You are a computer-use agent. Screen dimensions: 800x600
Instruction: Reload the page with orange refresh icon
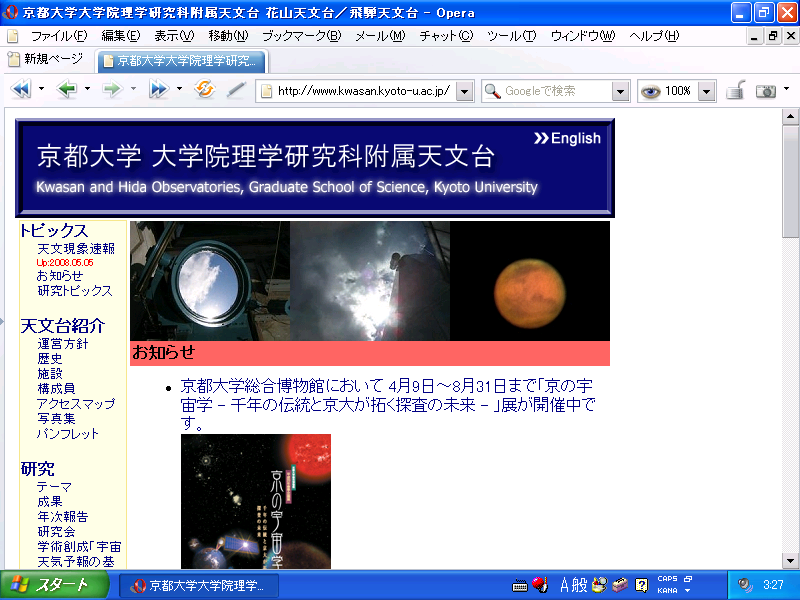point(205,89)
